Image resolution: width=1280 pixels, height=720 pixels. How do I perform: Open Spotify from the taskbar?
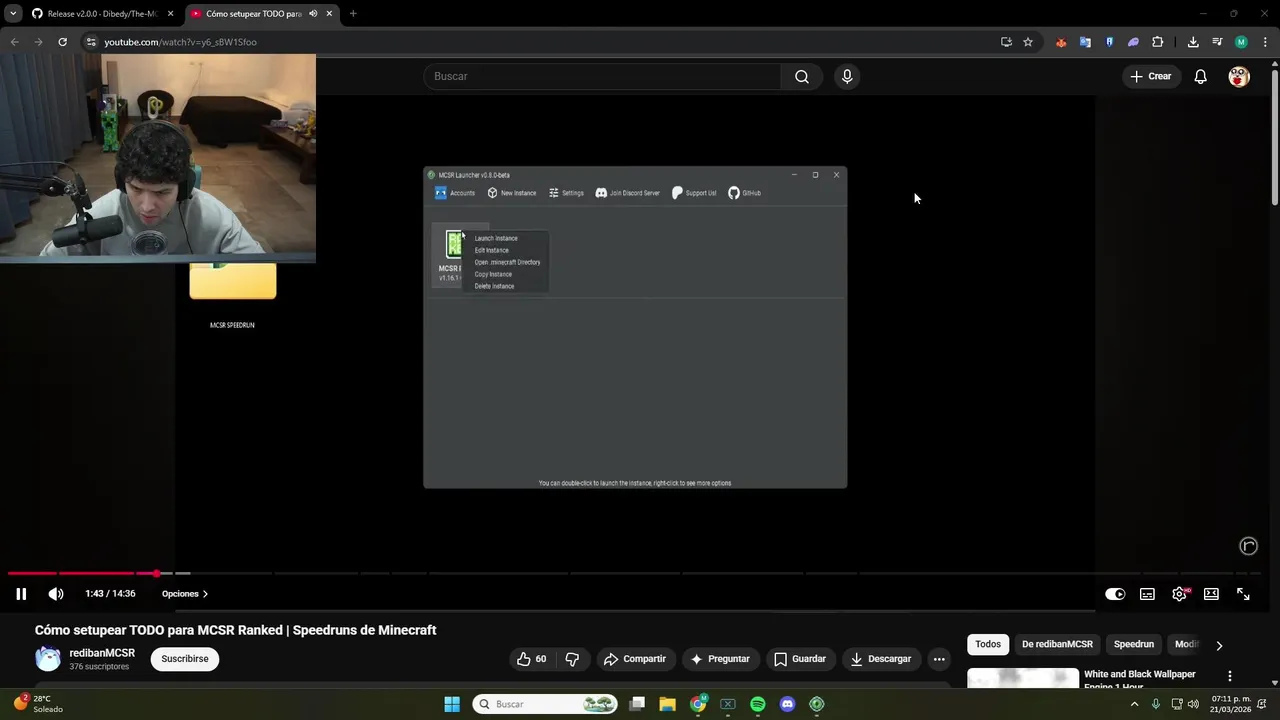[758, 705]
